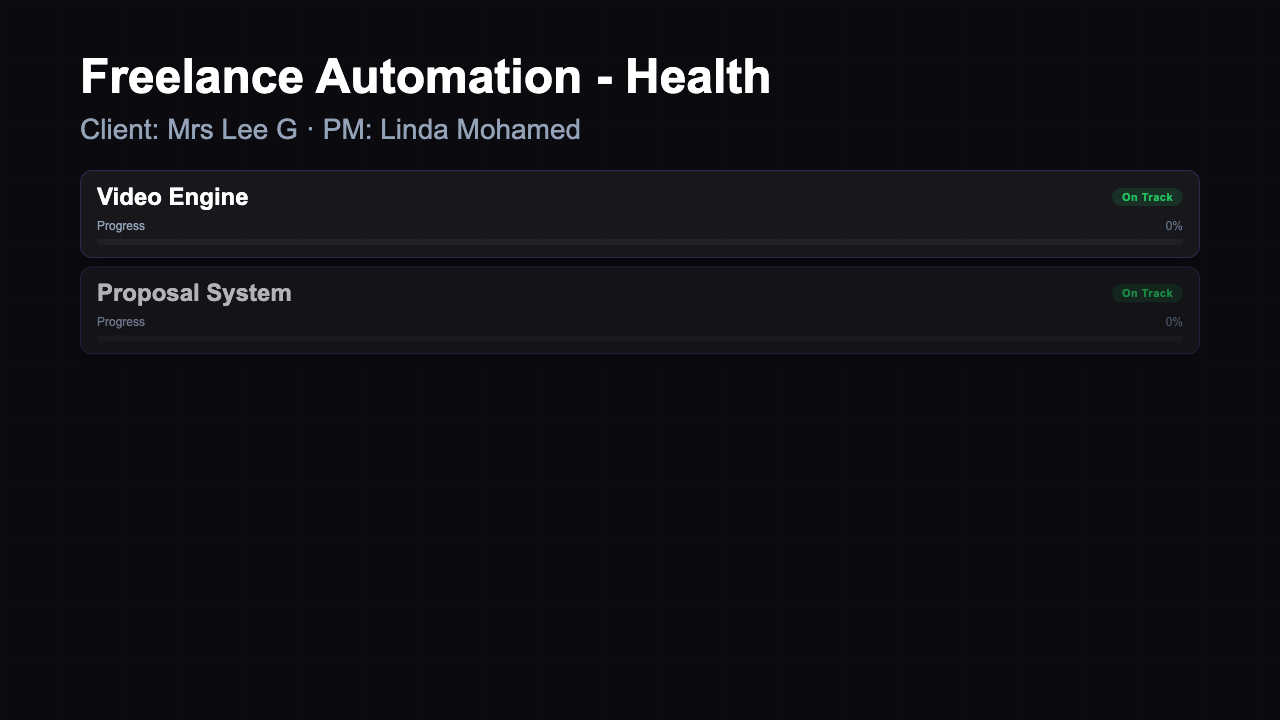1280x720 pixels.
Task: Click the PM name Linda Mohamed
Action: pos(478,129)
